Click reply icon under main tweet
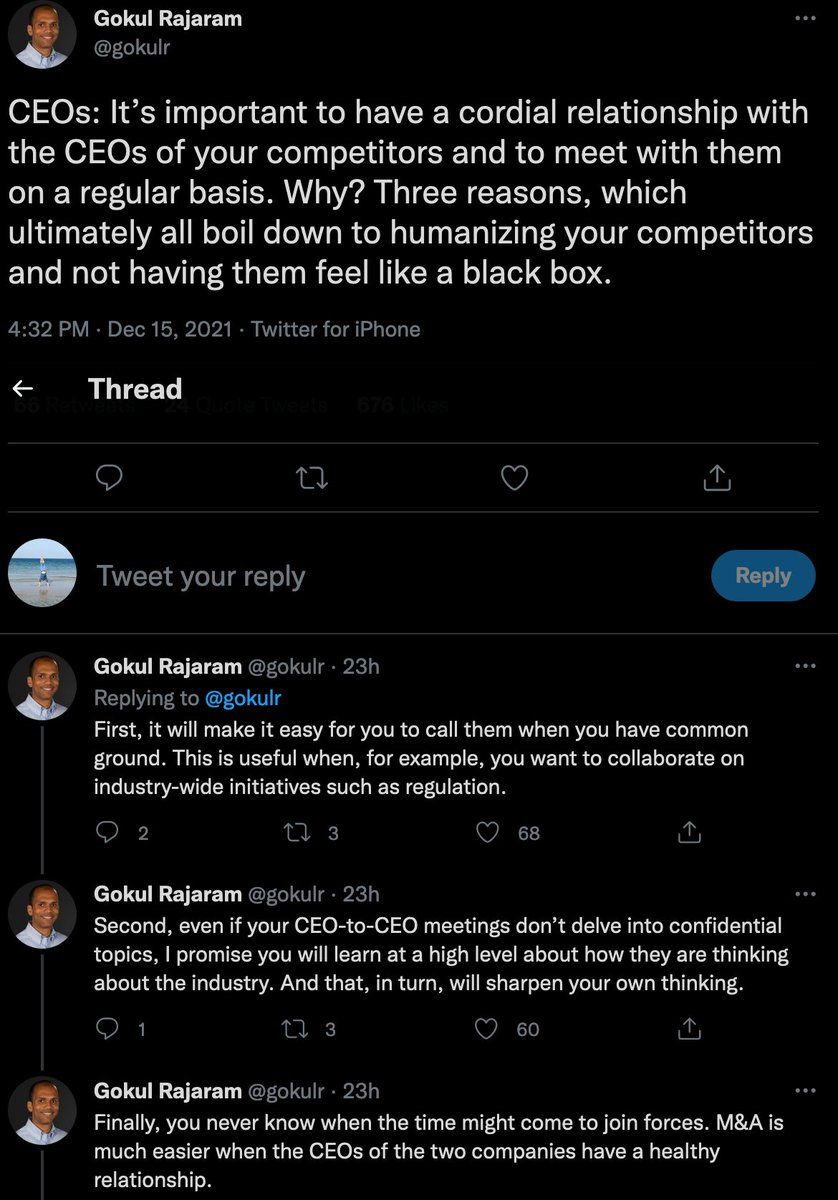 [108, 479]
